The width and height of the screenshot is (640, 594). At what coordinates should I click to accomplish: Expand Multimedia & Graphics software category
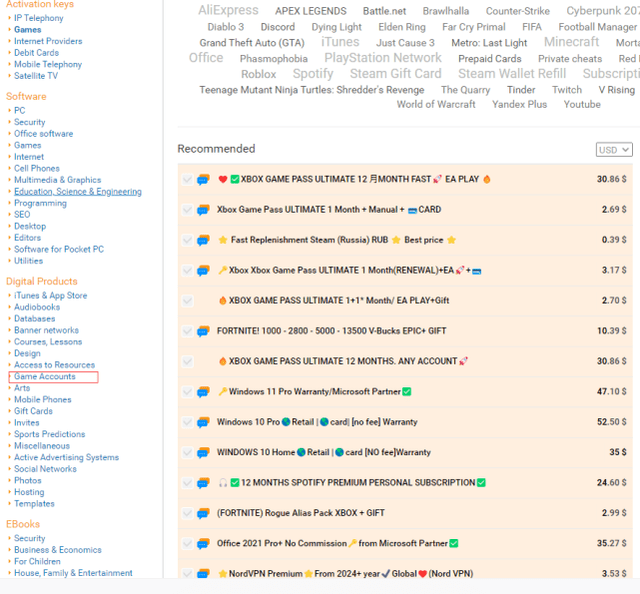coord(57,180)
